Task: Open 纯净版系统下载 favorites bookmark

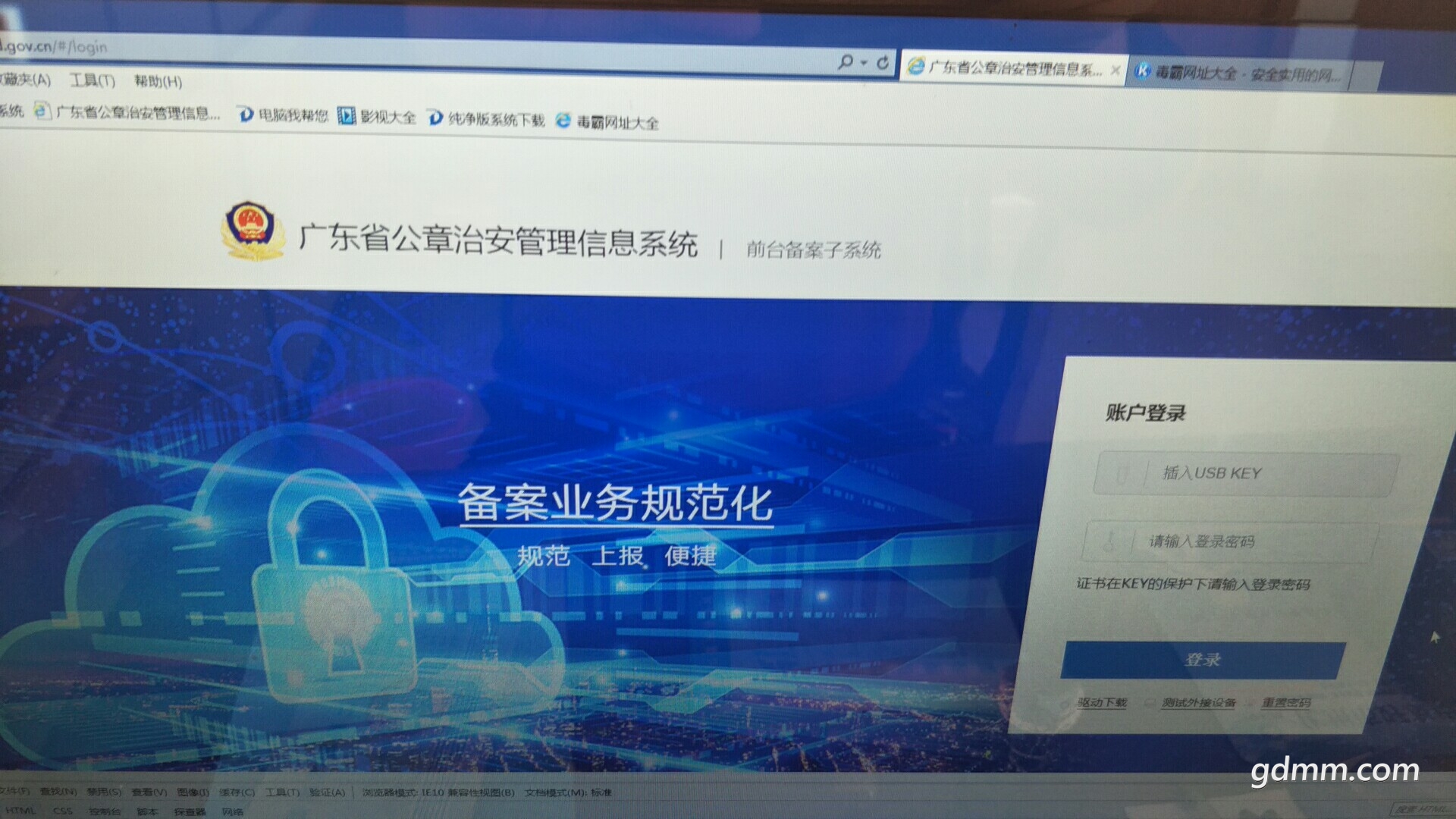Action: point(486,119)
